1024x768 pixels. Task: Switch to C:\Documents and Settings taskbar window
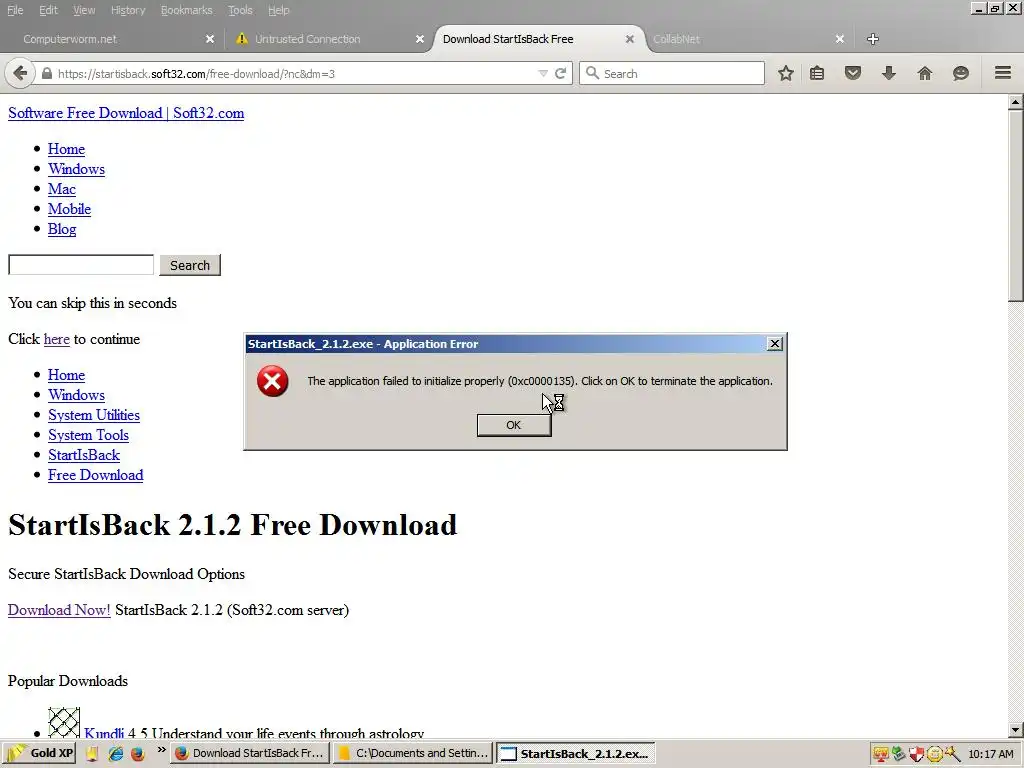pos(413,754)
